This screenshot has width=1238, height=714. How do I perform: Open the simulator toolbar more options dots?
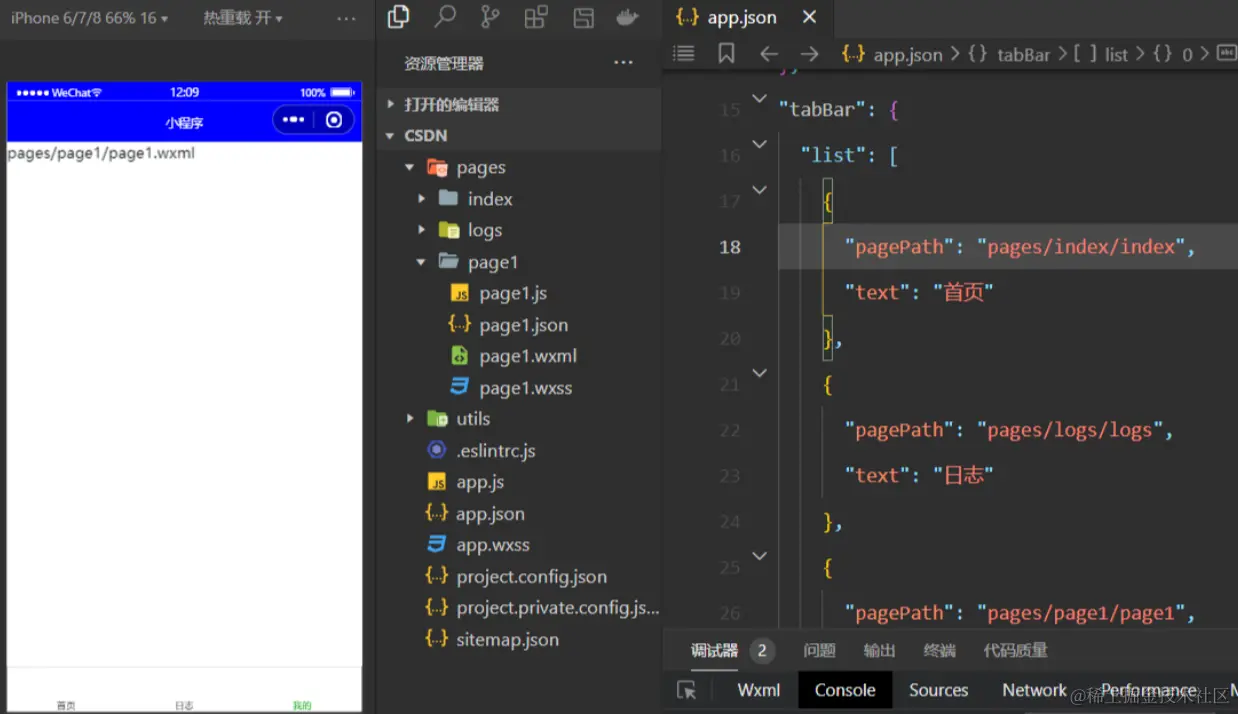(346, 18)
